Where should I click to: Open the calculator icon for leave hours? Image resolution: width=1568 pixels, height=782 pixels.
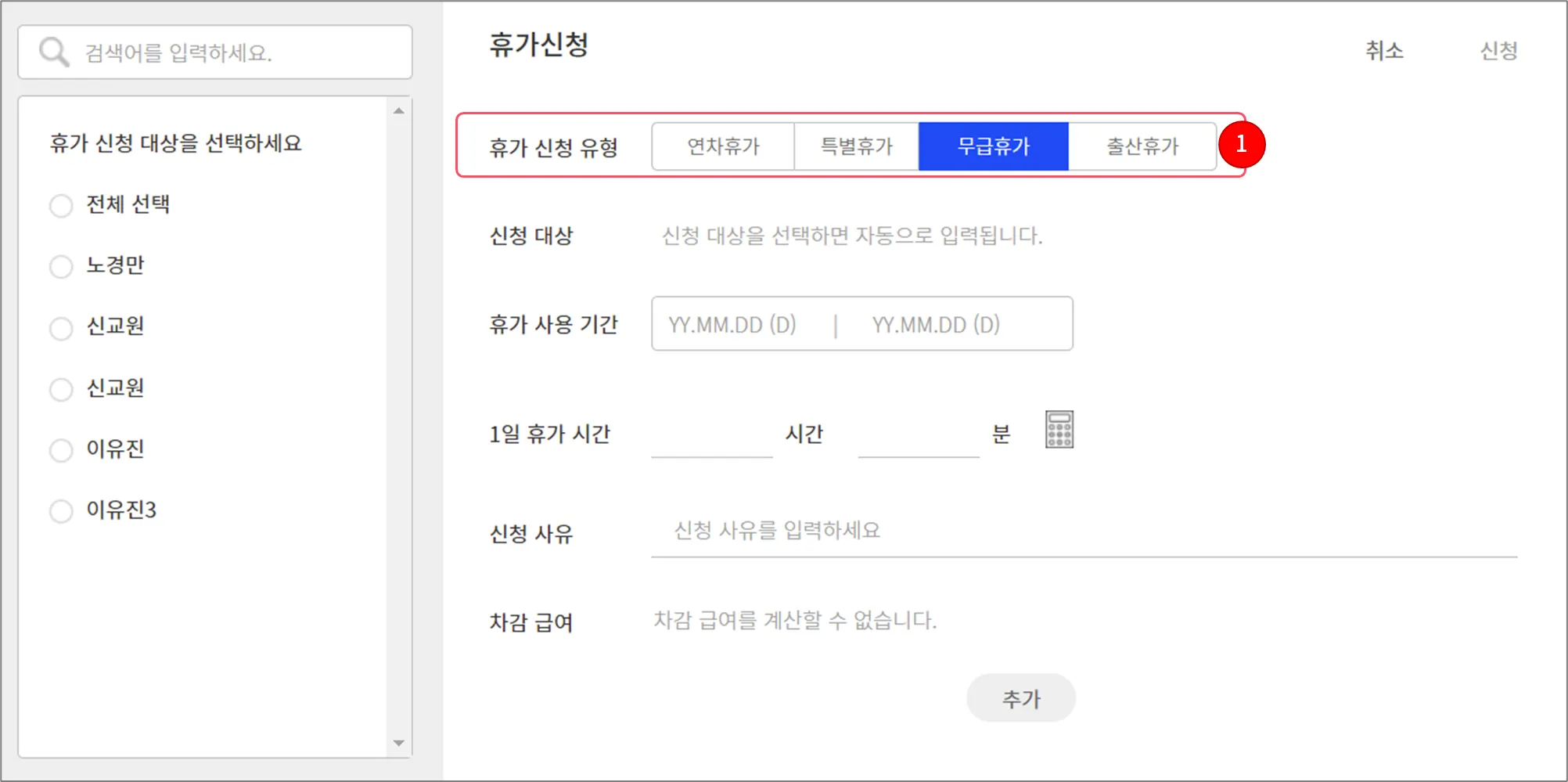point(1059,430)
